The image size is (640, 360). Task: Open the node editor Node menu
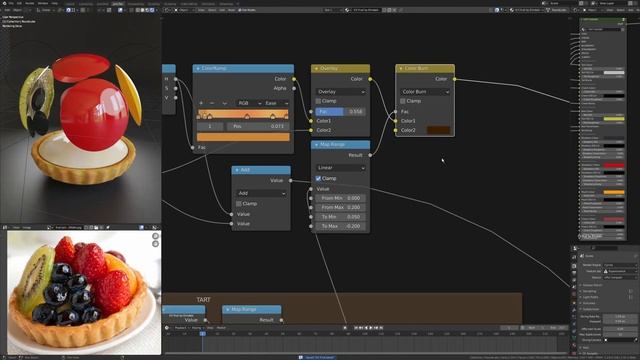point(231,10)
